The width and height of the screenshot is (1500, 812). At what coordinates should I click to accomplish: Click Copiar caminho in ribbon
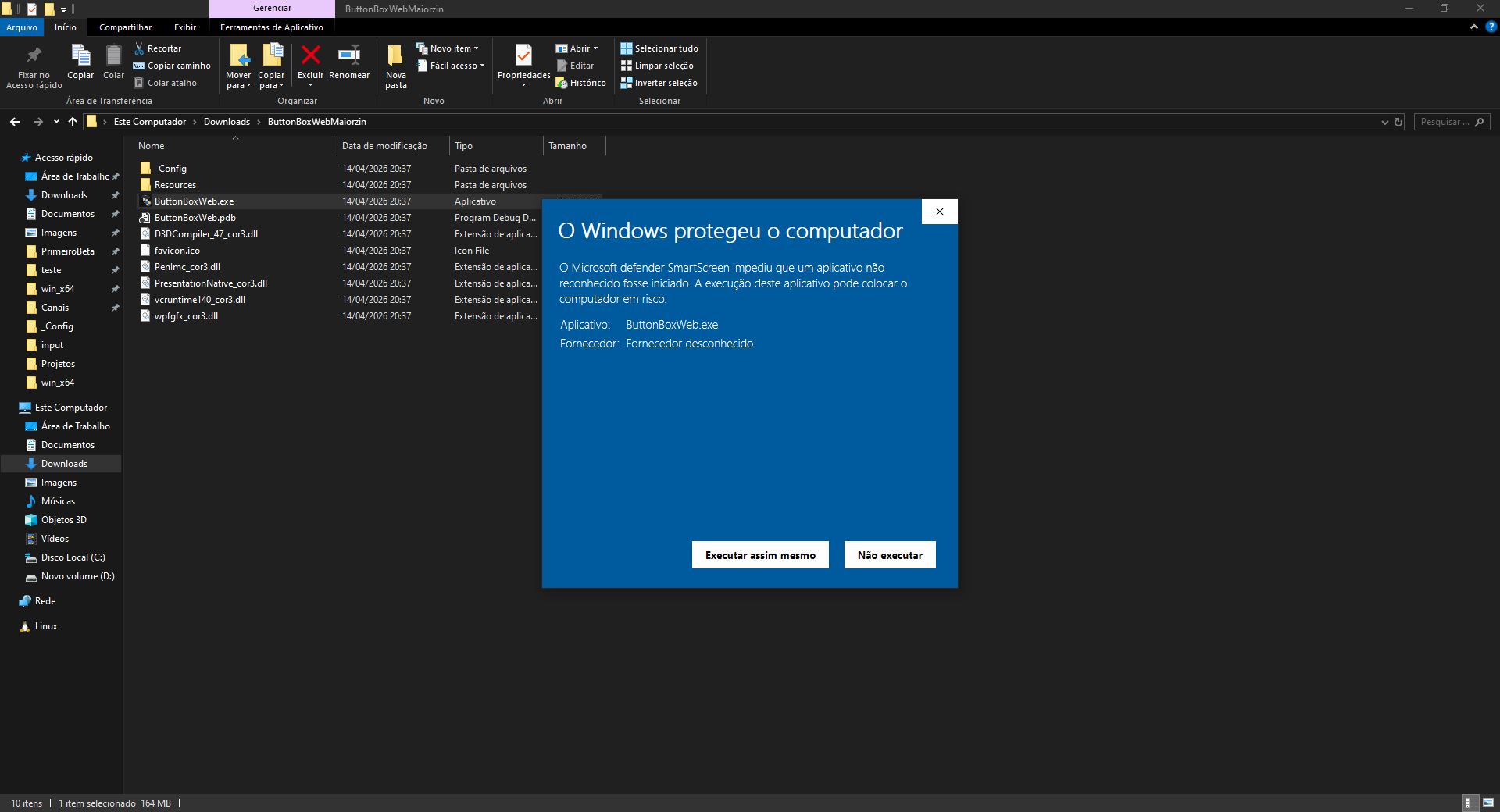click(172, 66)
